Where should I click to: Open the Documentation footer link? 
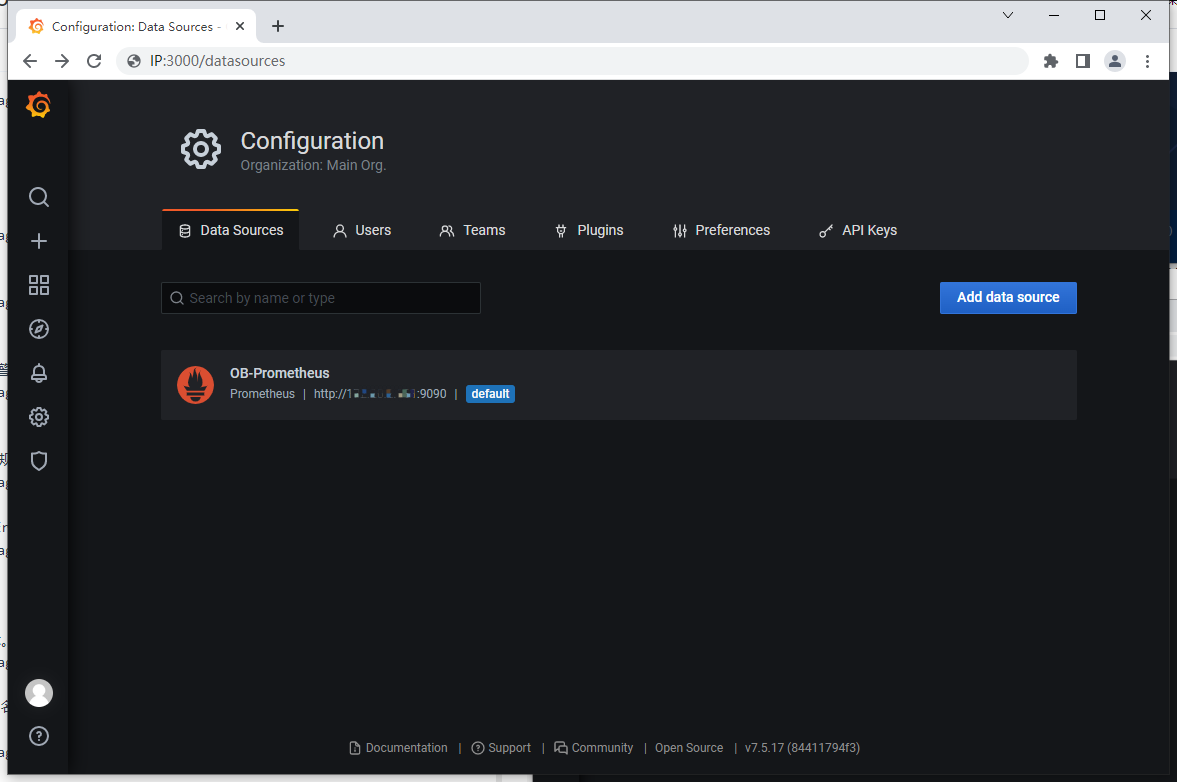pyautogui.click(x=399, y=748)
